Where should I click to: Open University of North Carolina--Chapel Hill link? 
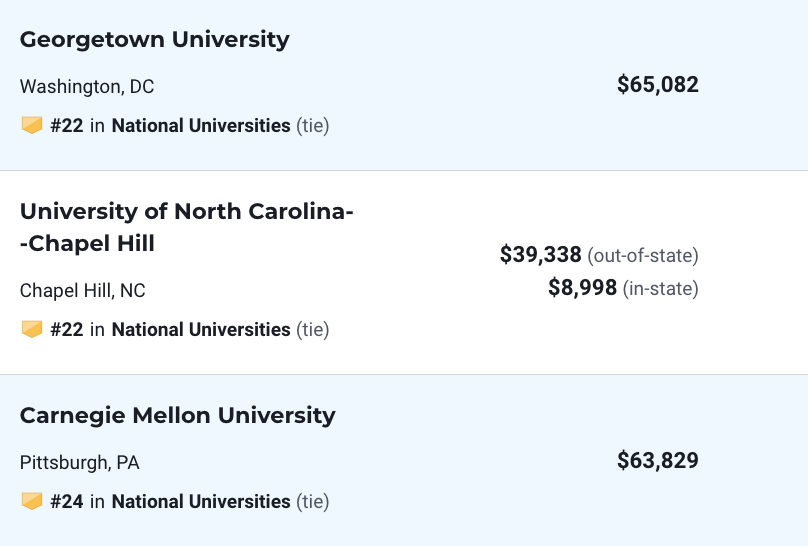click(x=187, y=227)
